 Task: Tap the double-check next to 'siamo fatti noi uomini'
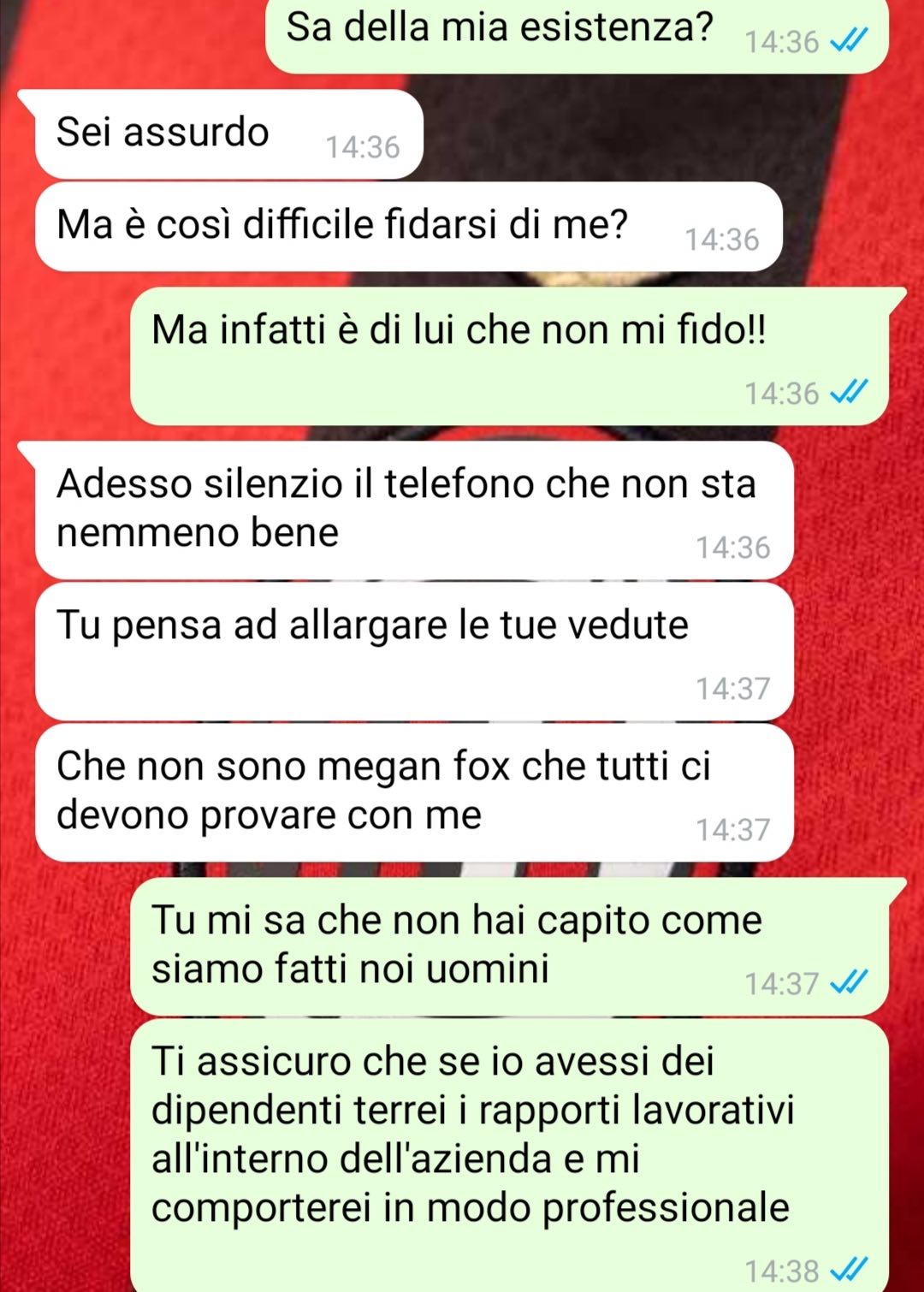tap(850, 982)
